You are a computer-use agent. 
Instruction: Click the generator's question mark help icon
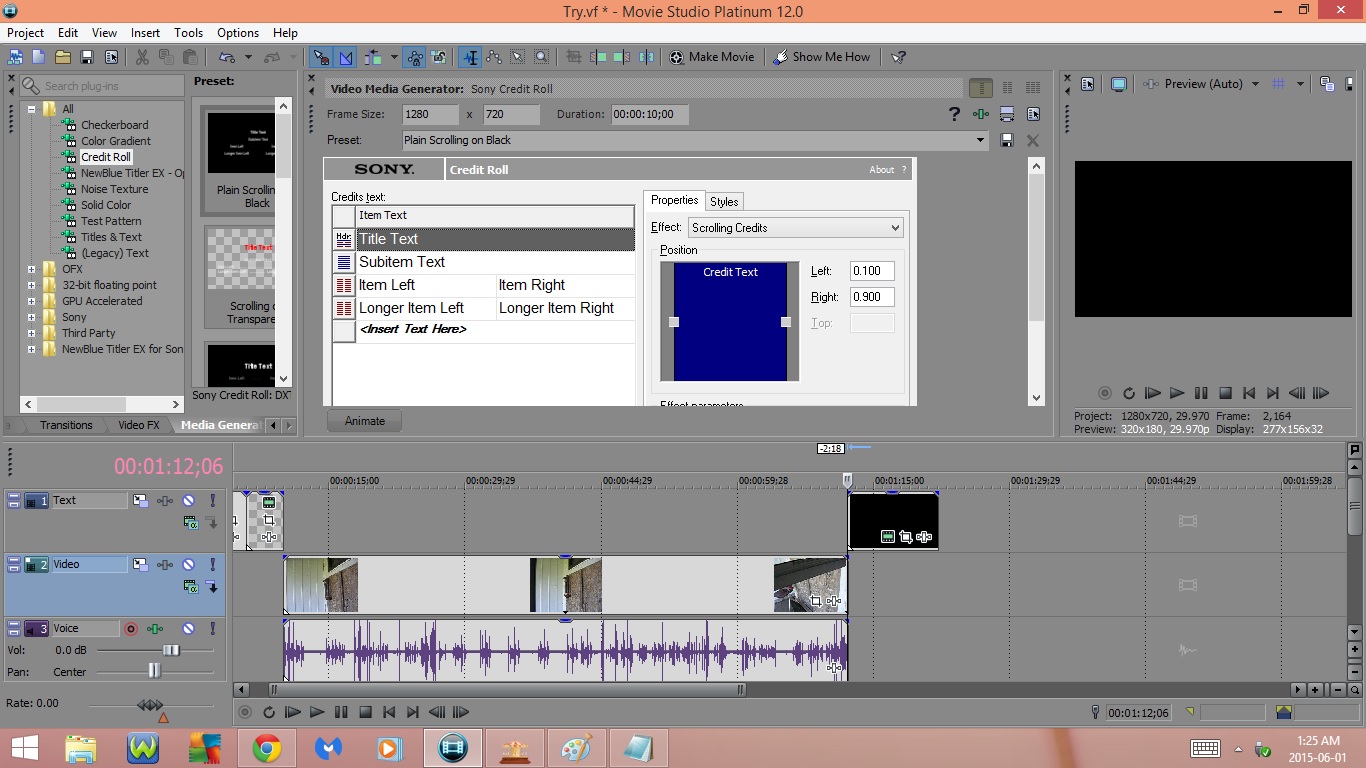point(955,115)
